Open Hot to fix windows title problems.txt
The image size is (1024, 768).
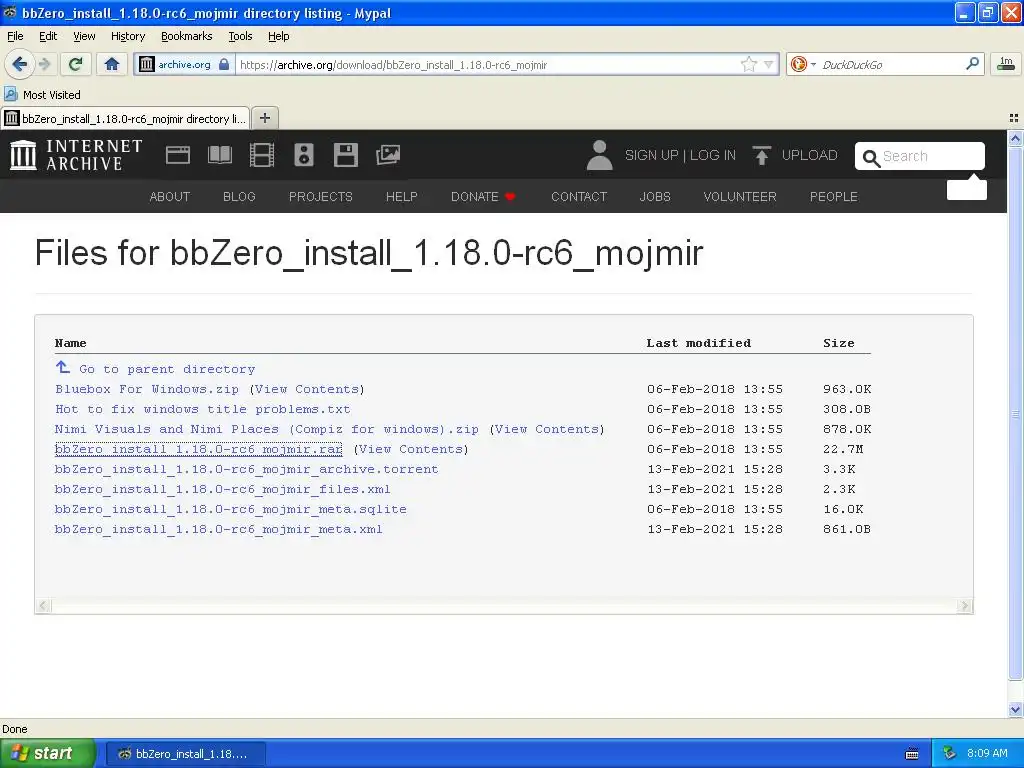pyautogui.click(x=202, y=409)
